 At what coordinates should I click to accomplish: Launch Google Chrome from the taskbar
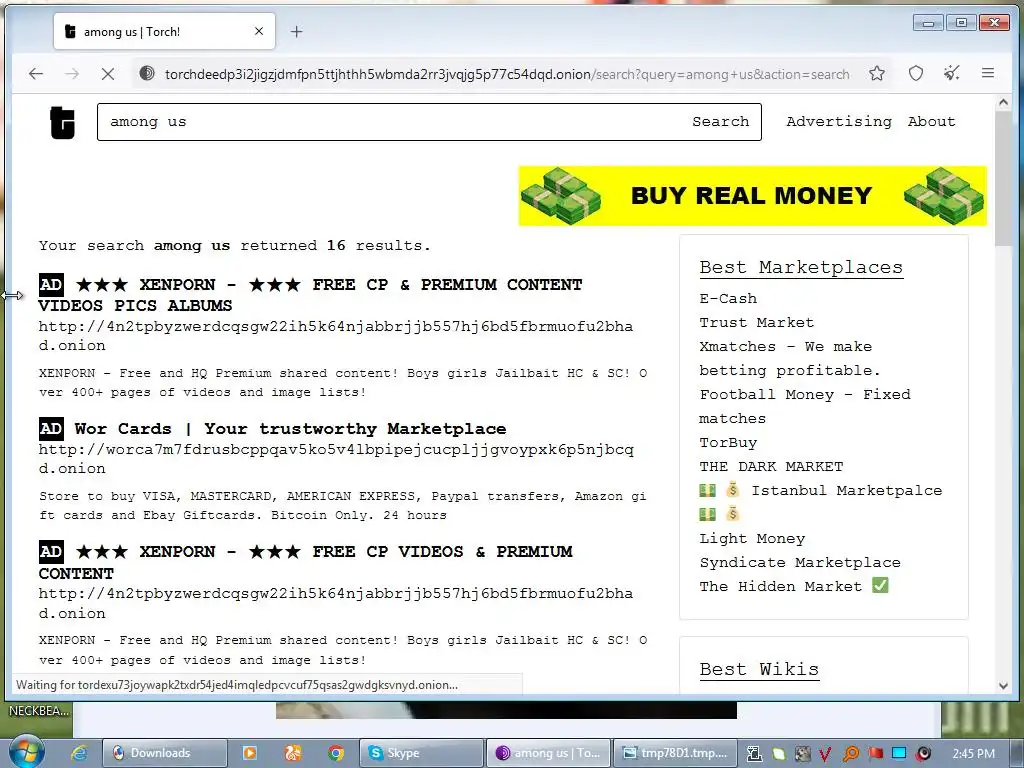click(x=336, y=753)
